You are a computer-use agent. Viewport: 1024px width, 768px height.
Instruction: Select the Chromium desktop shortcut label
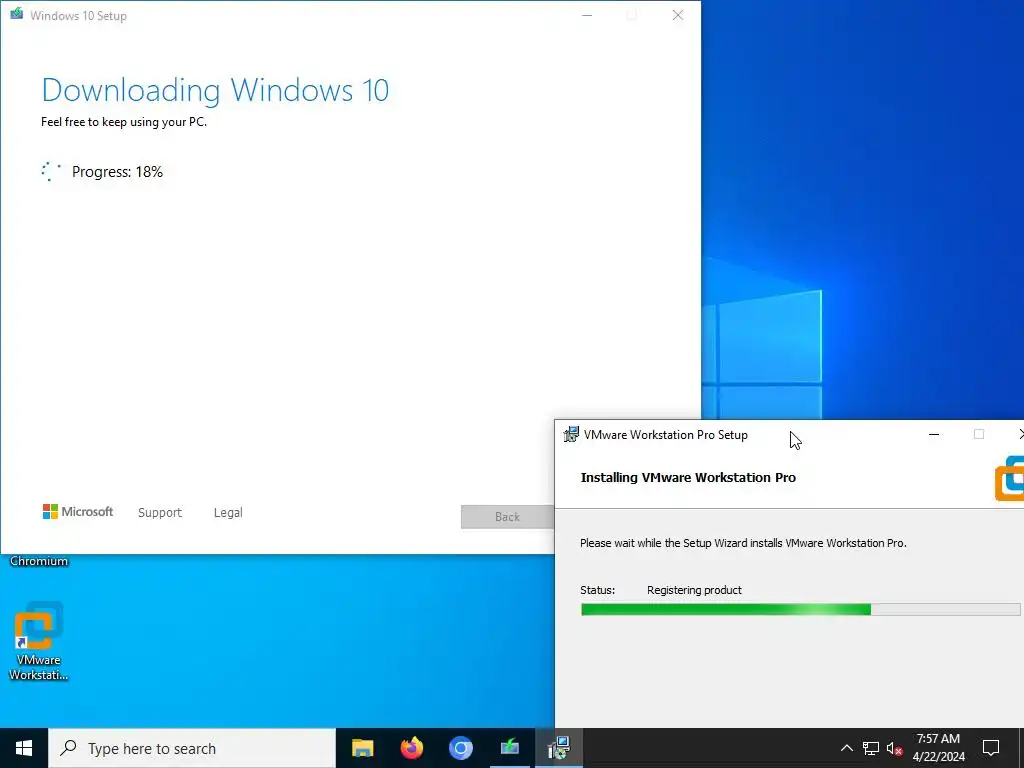pyautogui.click(x=39, y=561)
